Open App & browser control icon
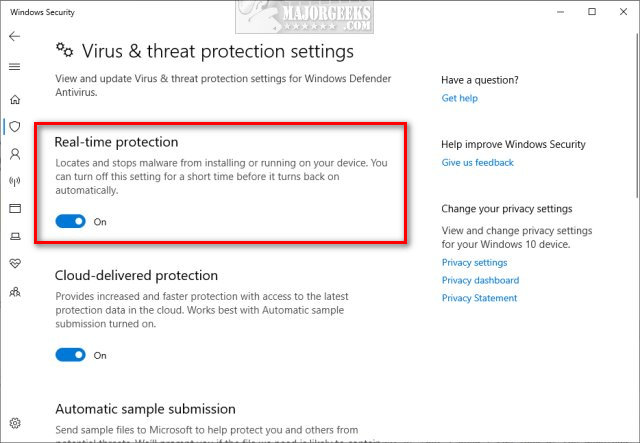Image resolution: width=640 pixels, height=443 pixels. point(14,209)
